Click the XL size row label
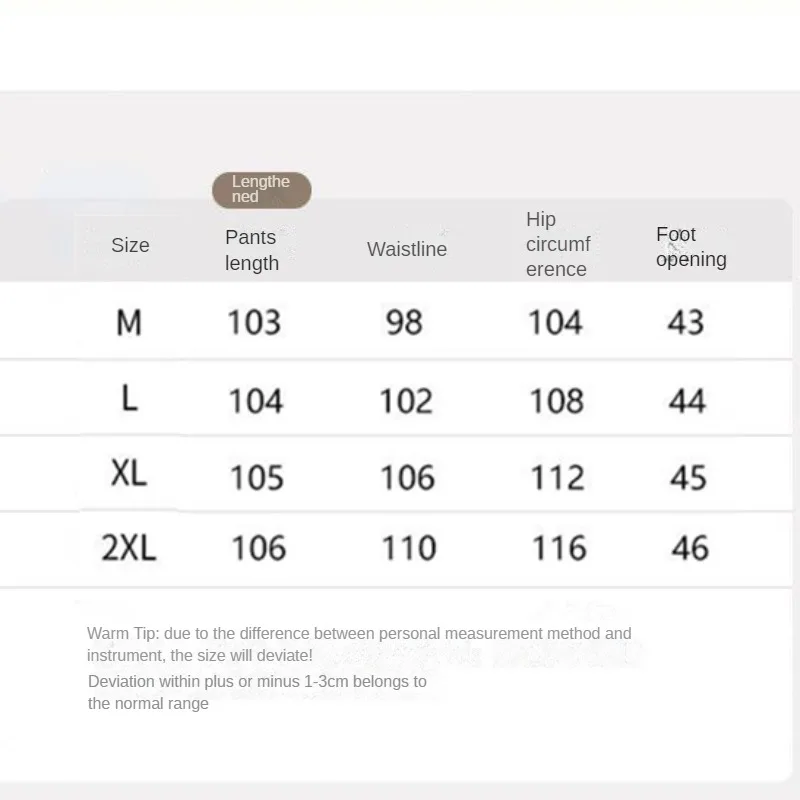The width and height of the screenshot is (800, 800). [x=129, y=473]
